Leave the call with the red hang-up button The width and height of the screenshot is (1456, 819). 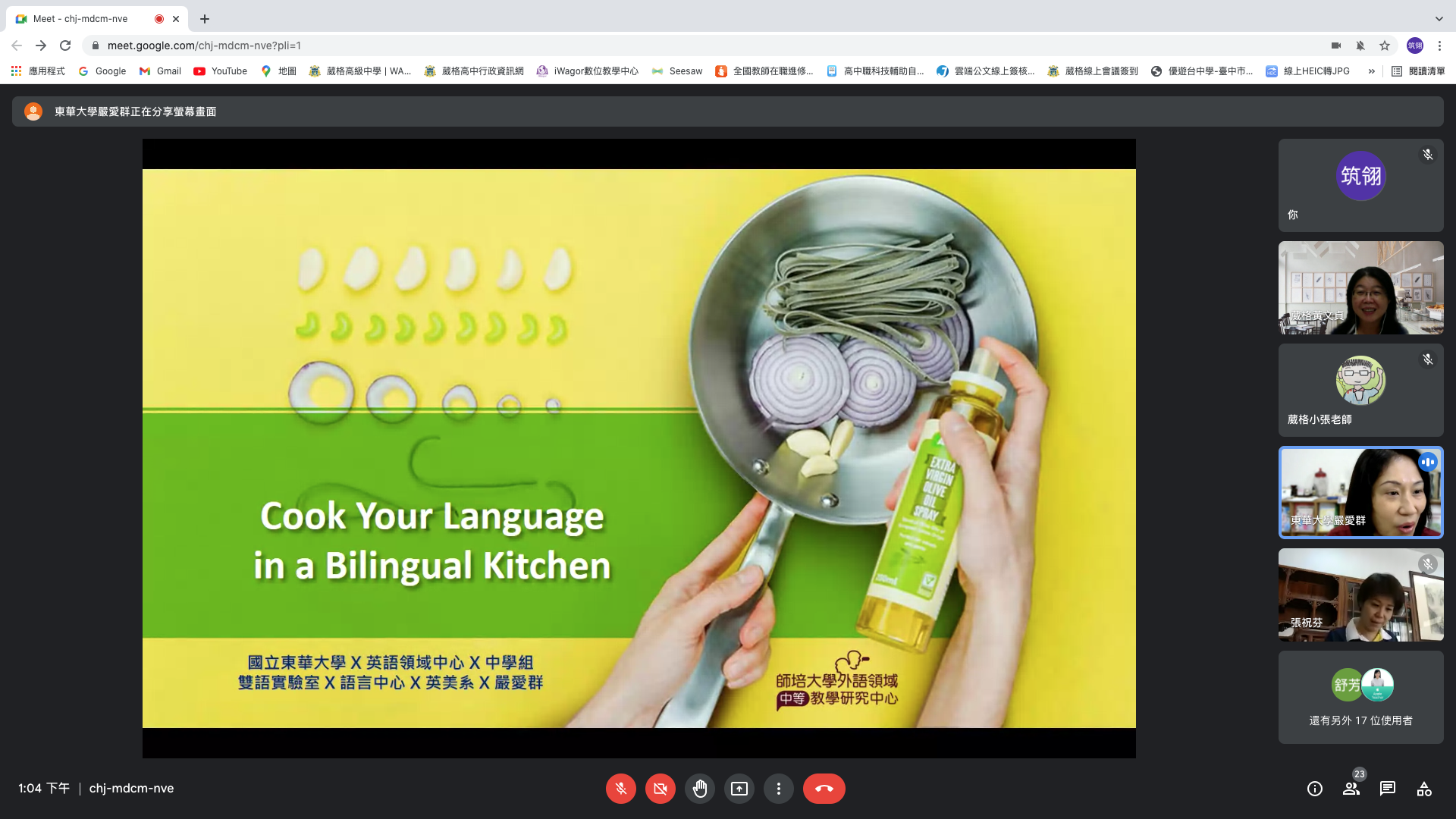pyautogui.click(x=824, y=789)
